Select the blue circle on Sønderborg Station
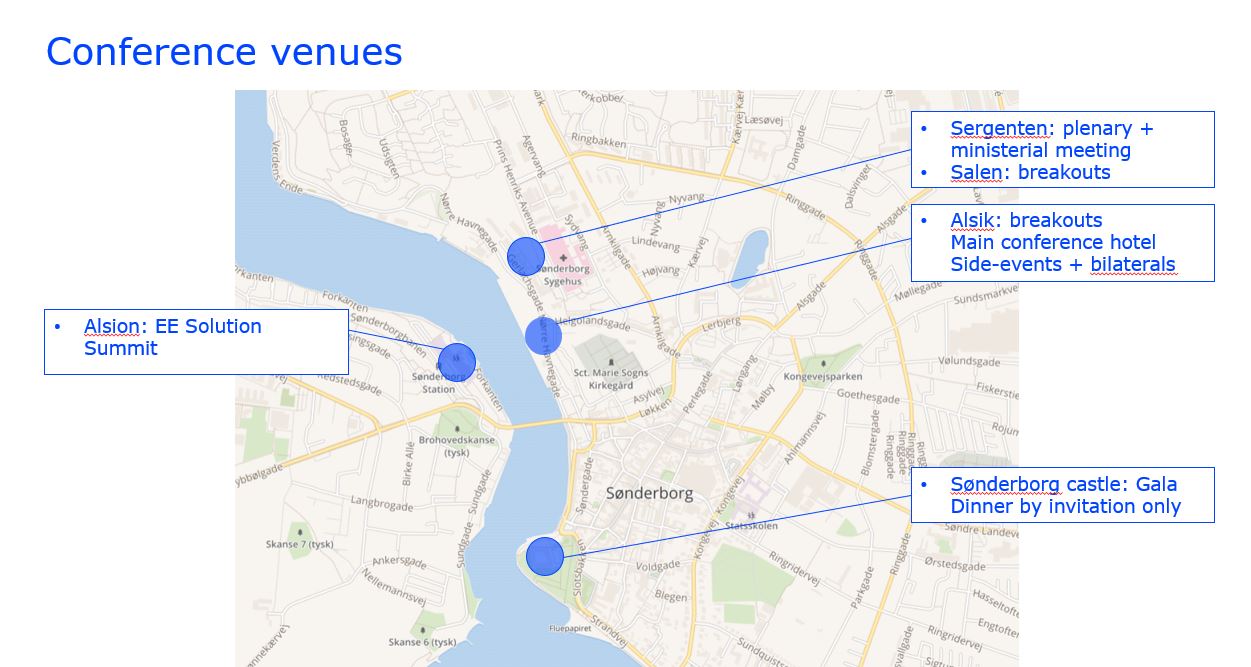 457,362
